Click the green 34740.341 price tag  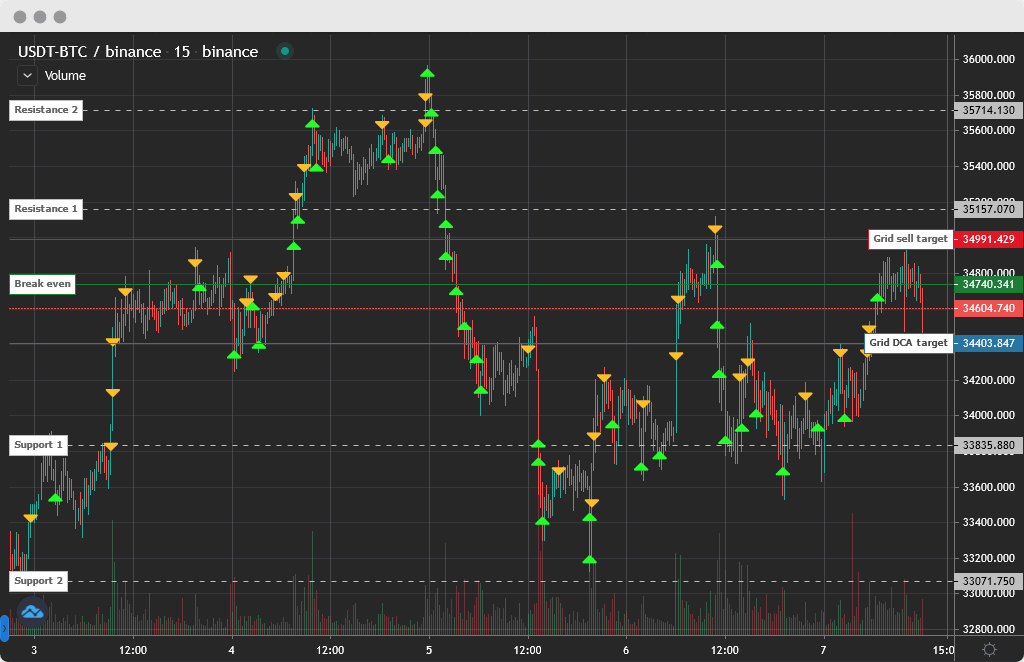[x=988, y=285]
